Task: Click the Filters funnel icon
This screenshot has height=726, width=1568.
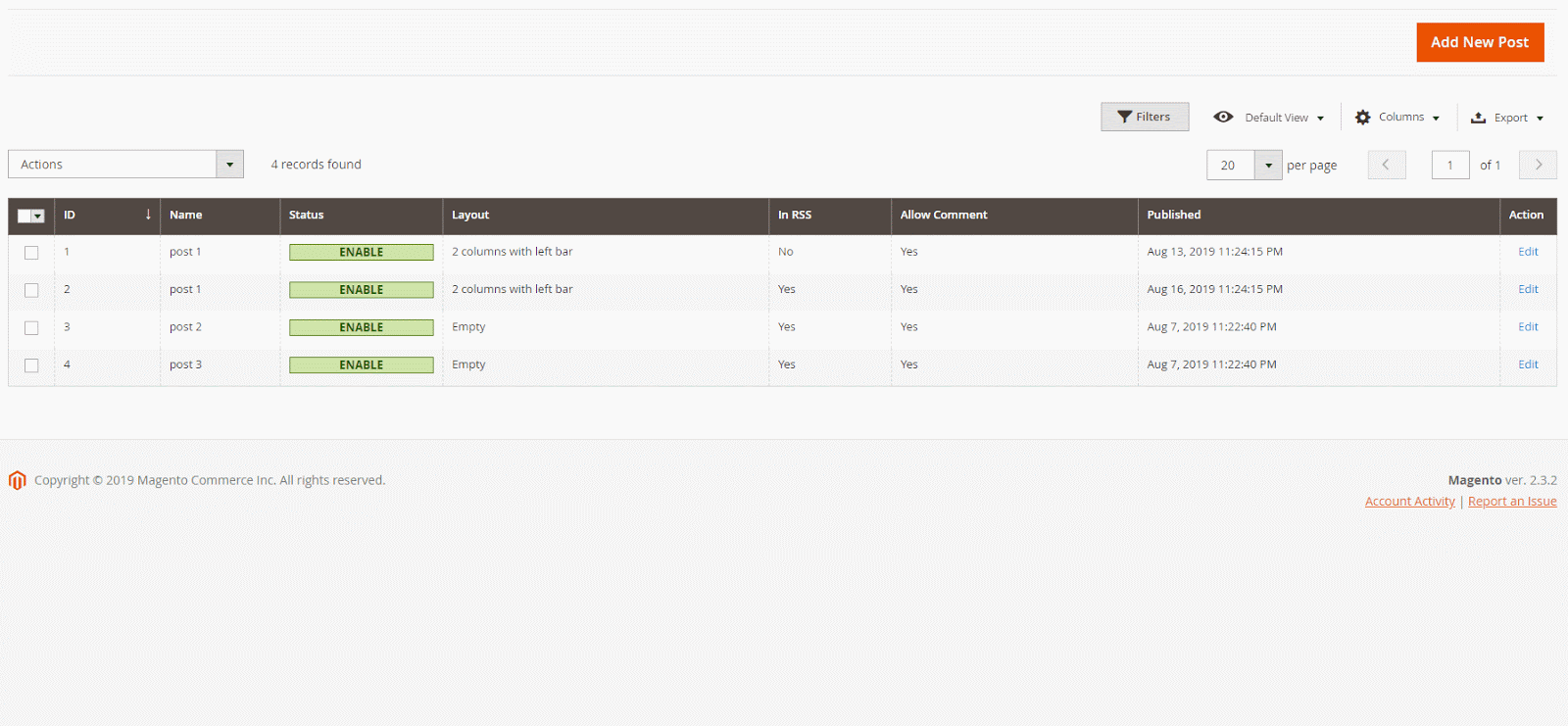Action: pos(1124,117)
